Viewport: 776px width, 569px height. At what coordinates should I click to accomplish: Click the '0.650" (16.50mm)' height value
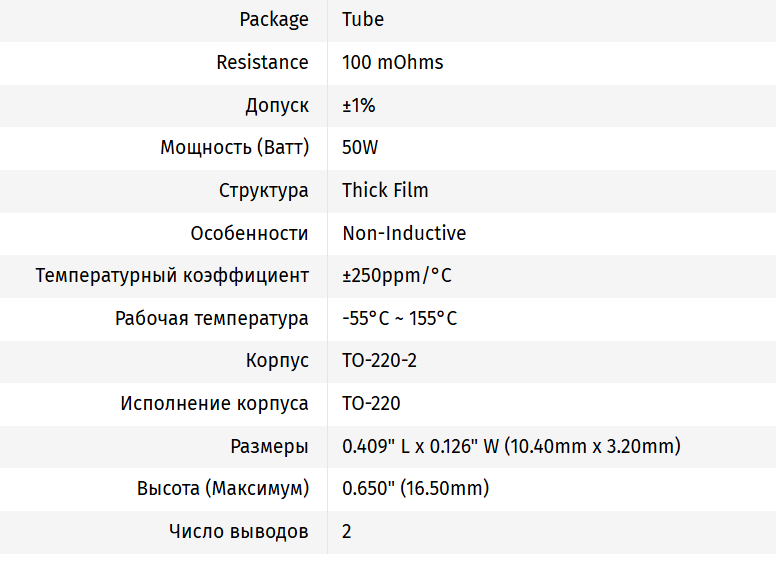click(x=415, y=489)
